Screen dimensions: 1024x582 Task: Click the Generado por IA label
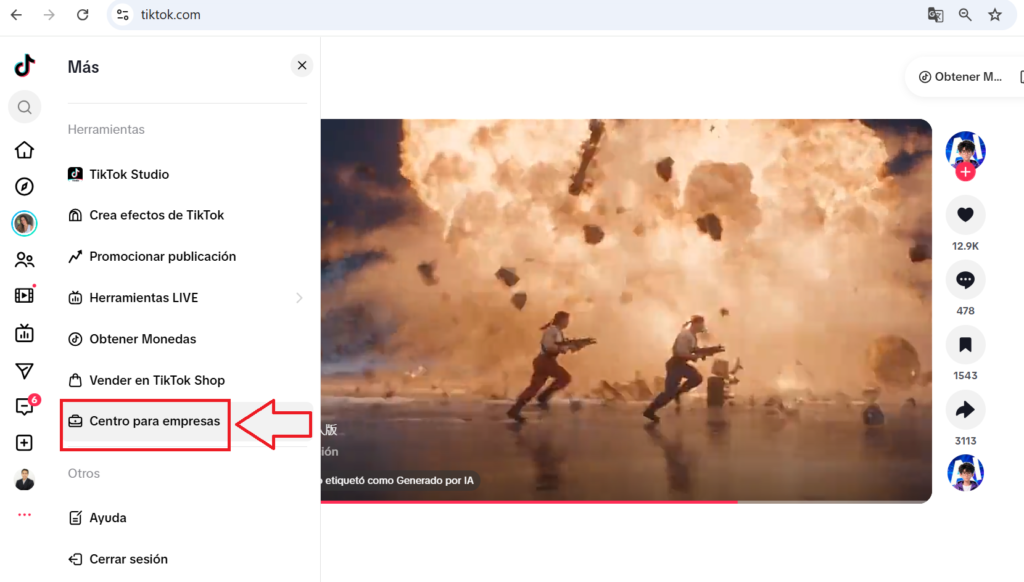[400, 480]
